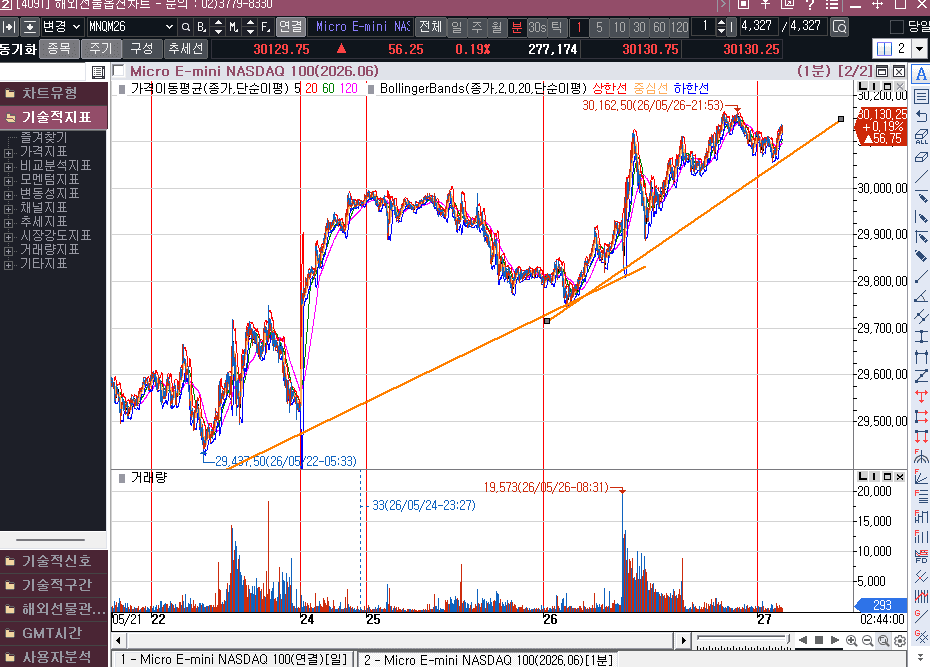
Task: Open the 기술적구간 section
Action: pos(53,585)
